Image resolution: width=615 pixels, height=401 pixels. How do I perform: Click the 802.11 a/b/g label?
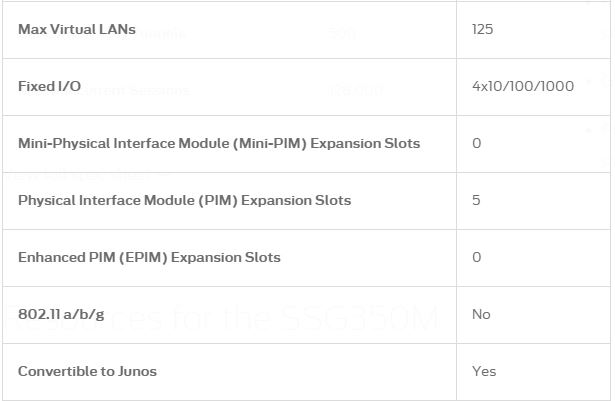tap(61, 315)
